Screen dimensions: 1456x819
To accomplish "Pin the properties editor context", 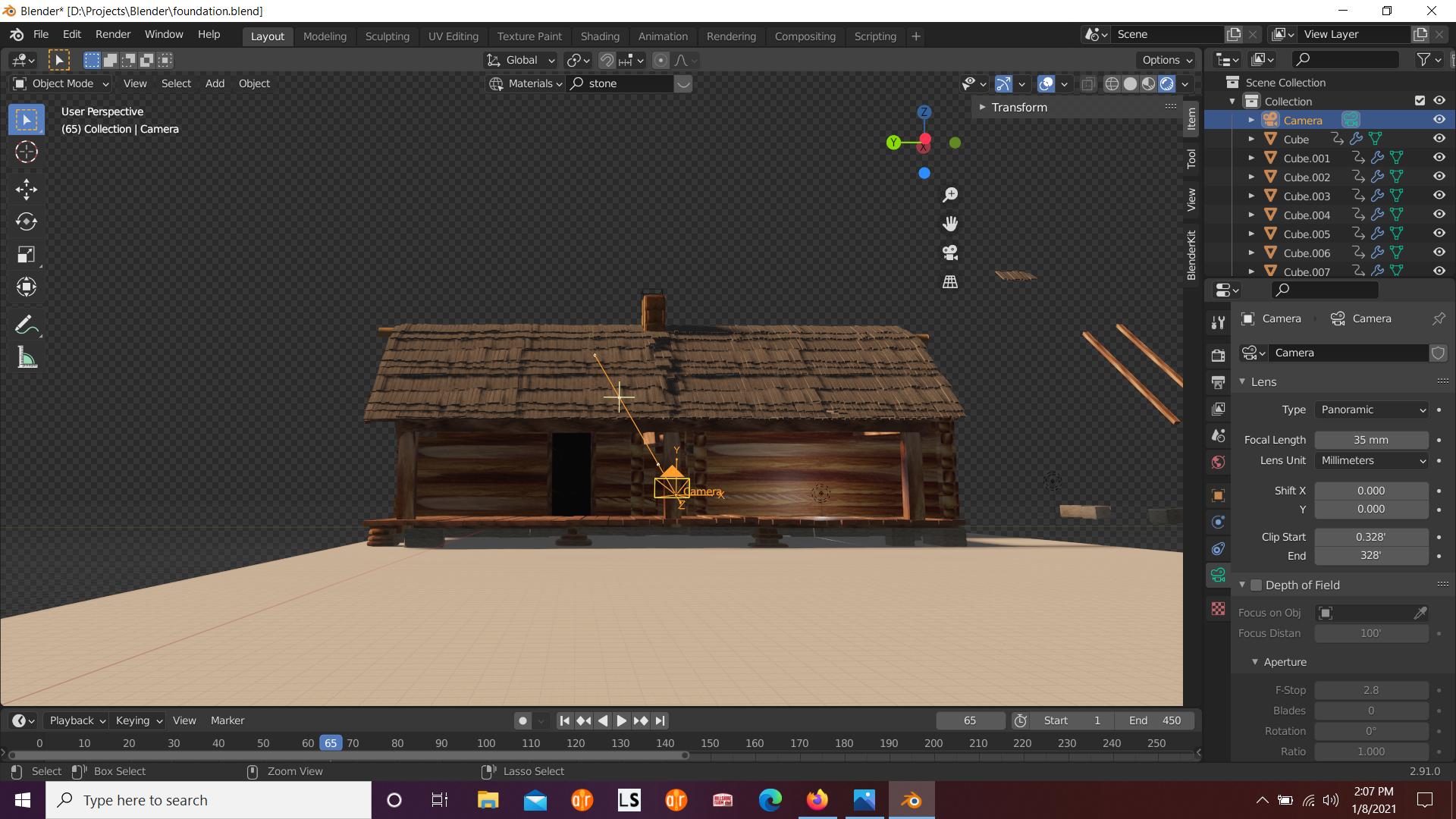I will coord(1439,318).
